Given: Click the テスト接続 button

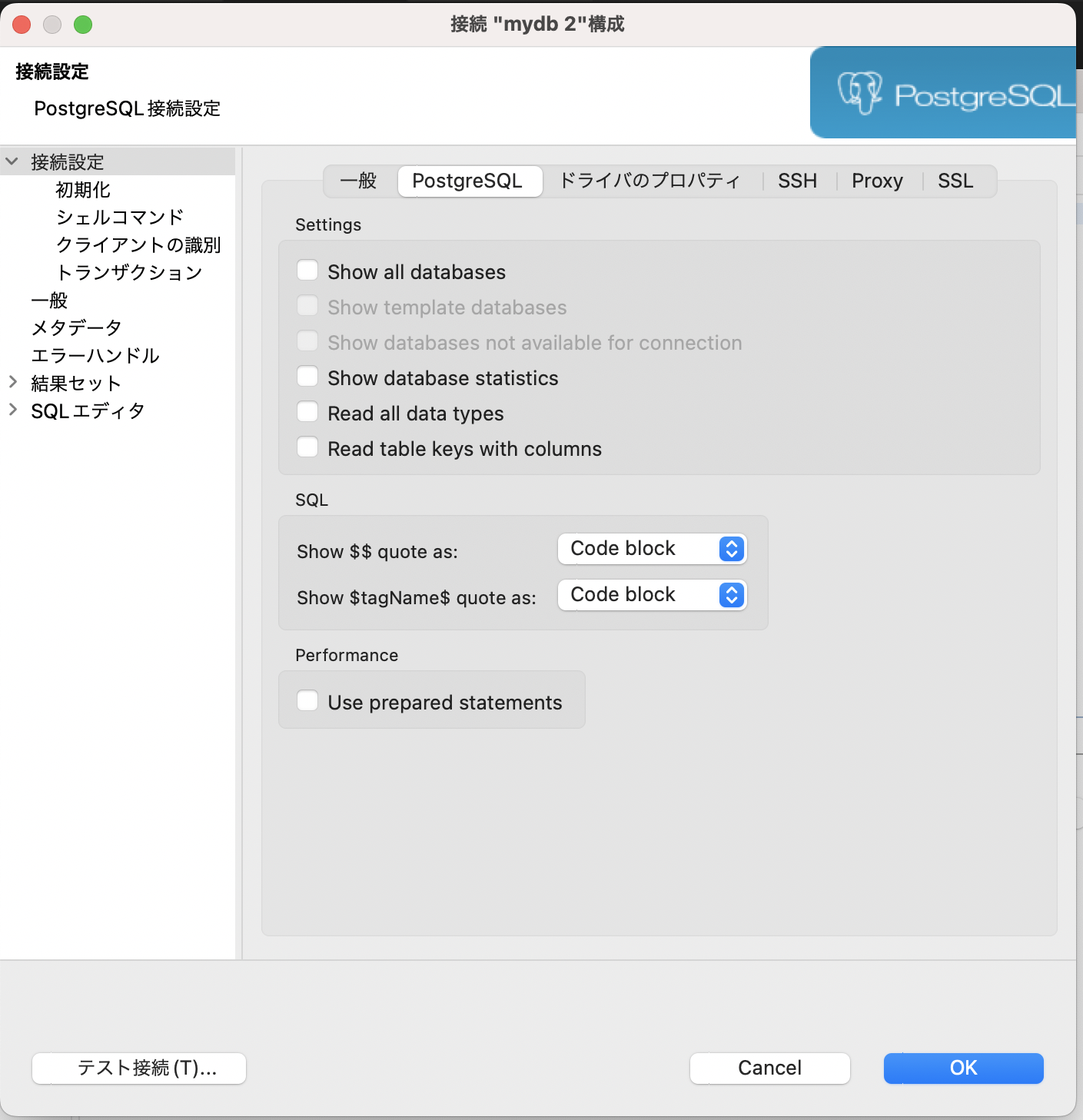Looking at the screenshot, I should [x=138, y=1068].
